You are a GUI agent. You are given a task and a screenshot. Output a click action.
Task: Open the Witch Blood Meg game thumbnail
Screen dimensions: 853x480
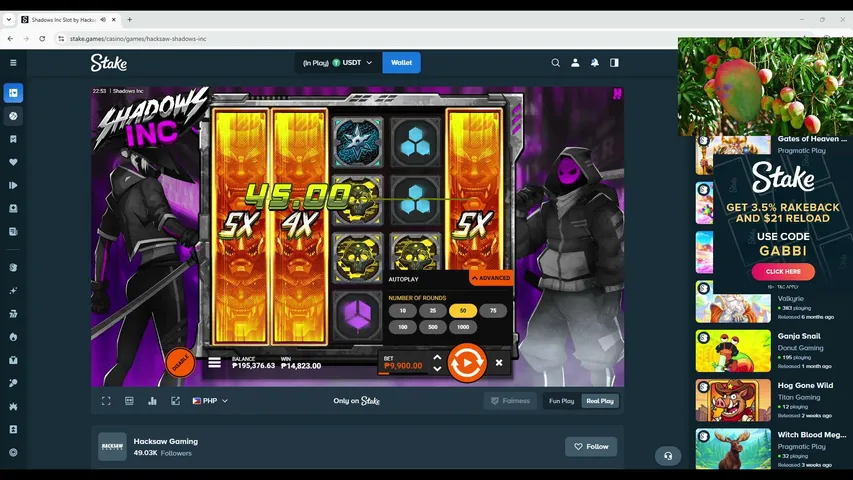(733, 449)
